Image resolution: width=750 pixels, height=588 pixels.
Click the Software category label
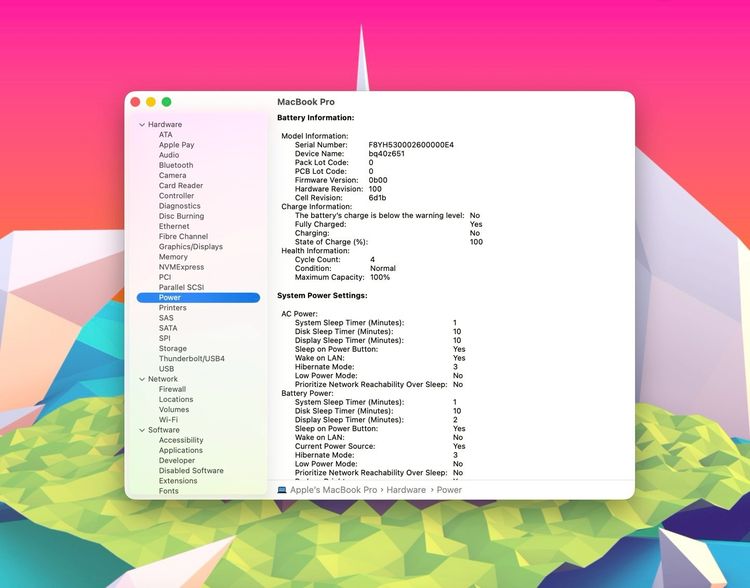pos(164,430)
